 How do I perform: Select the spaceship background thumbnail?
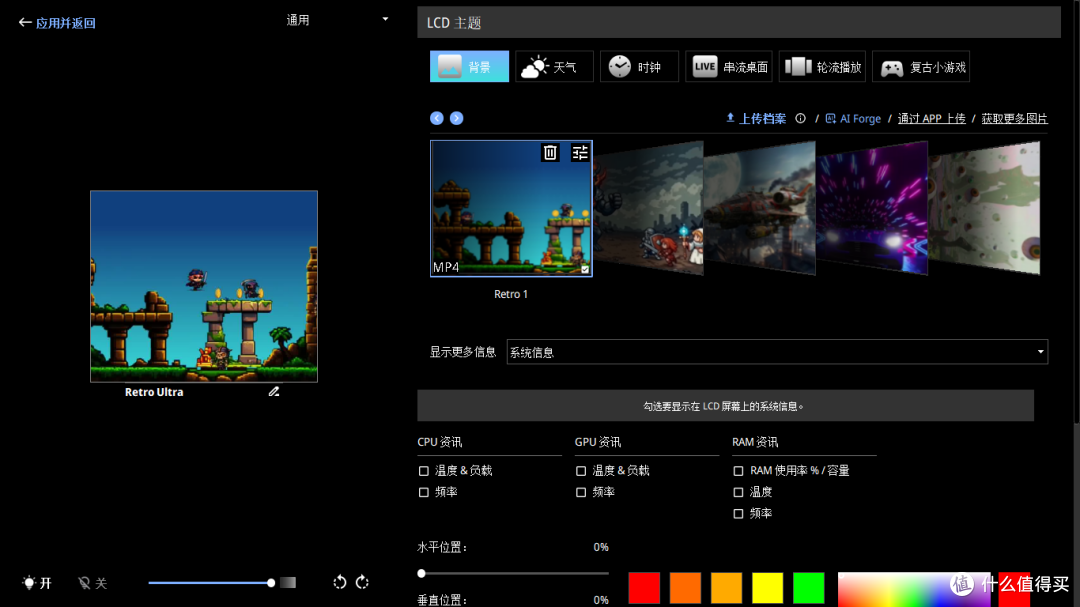760,208
